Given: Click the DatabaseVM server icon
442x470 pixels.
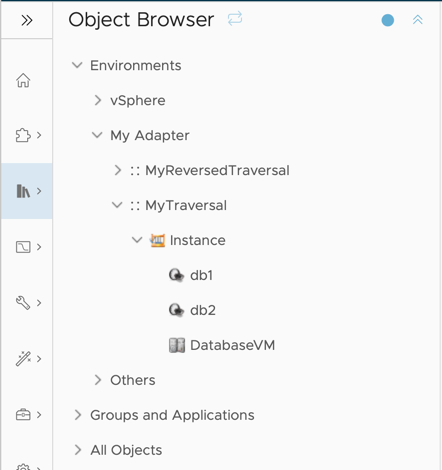Looking at the screenshot, I should 177,345.
